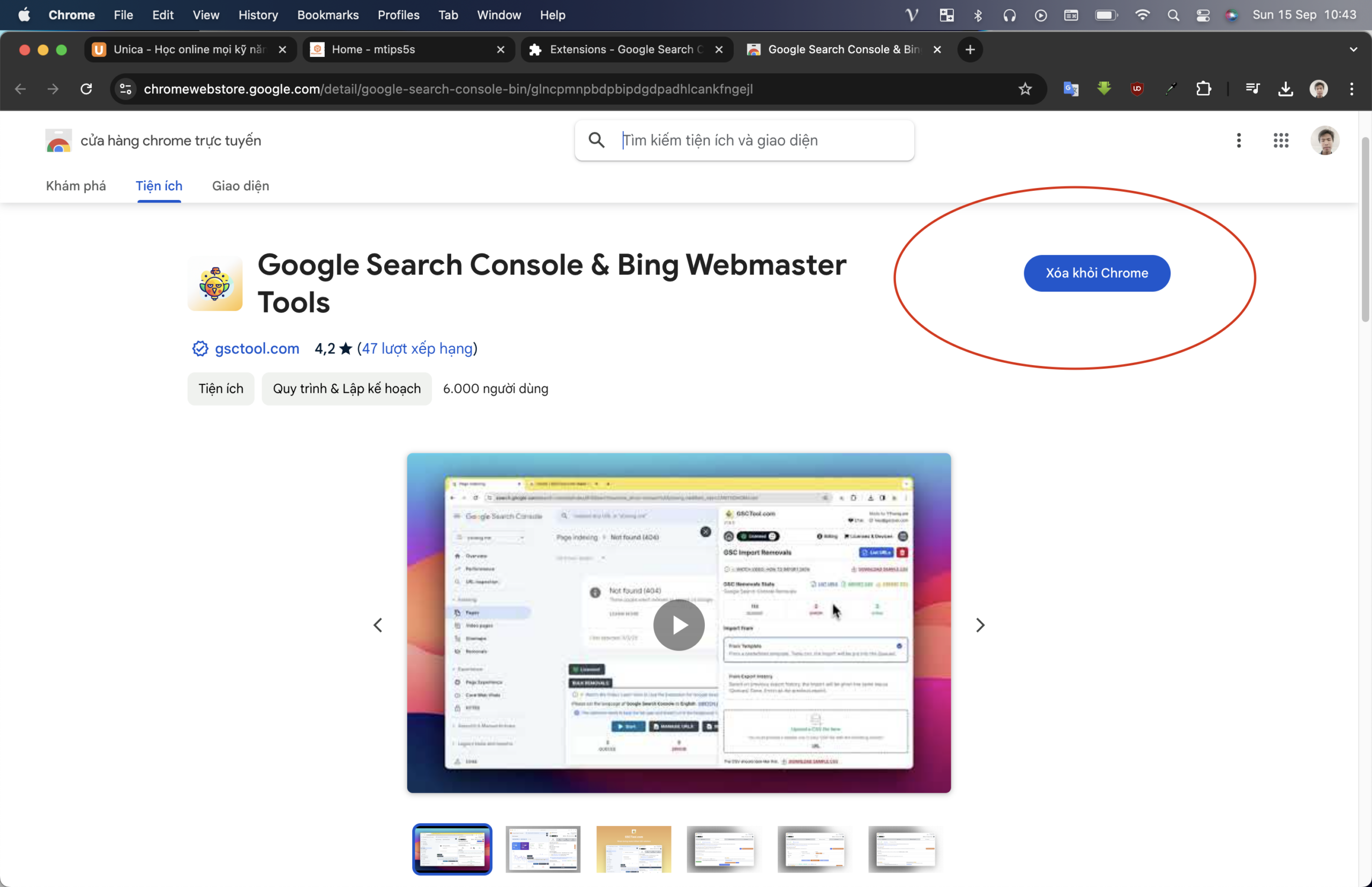Open Google account avatar in store
The image size is (1372, 887).
click(x=1324, y=140)
